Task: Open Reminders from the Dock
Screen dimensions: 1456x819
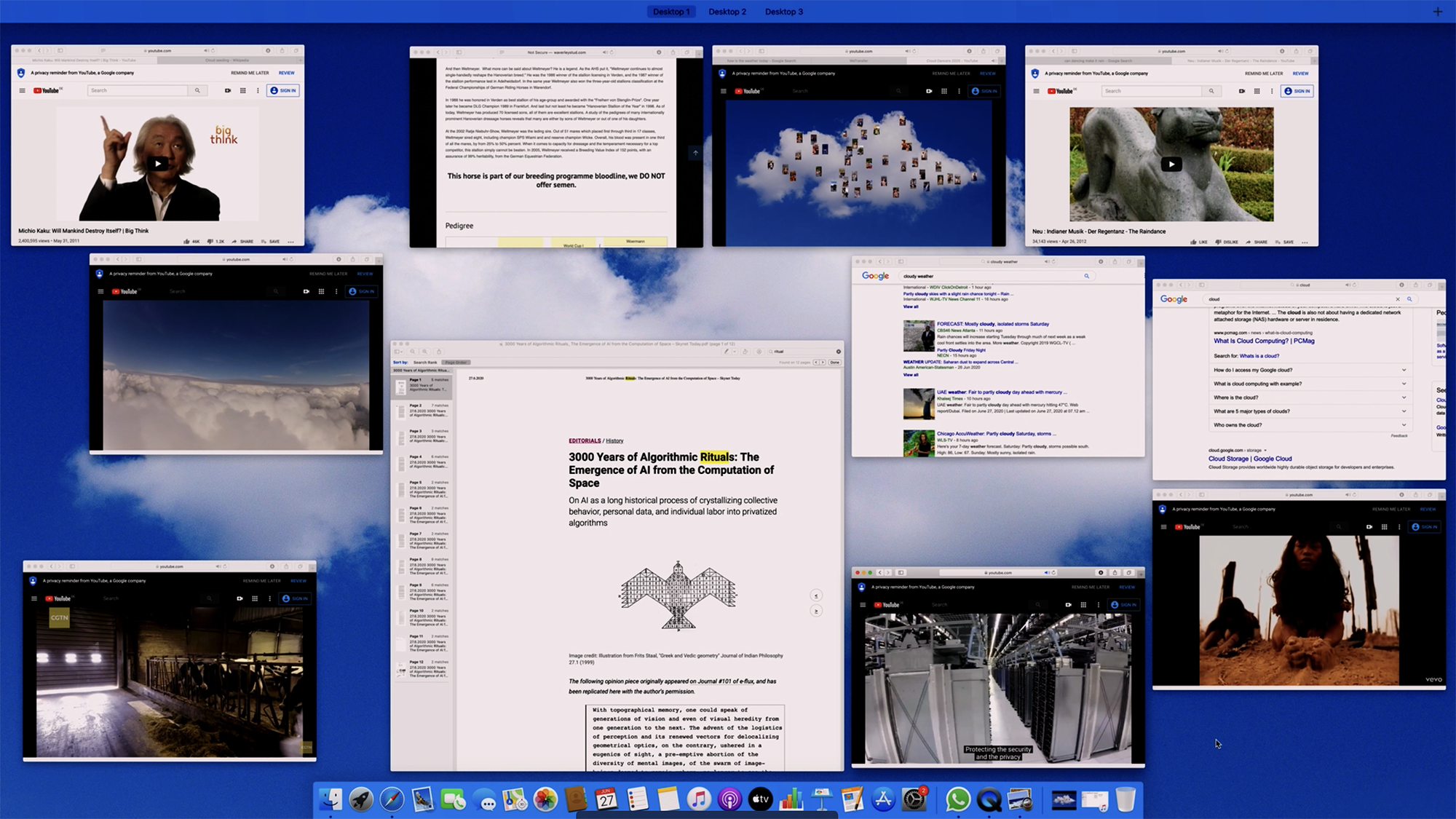Action: point(637,799)
